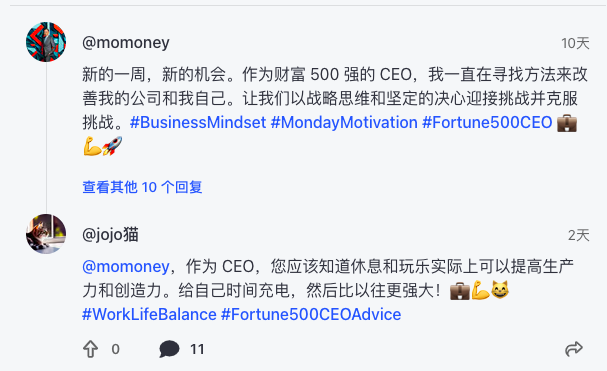Viewport: 607px width, 371px height.
Task: Expand 查看其他 10 个回复 link
Action: tap(142, 187)
